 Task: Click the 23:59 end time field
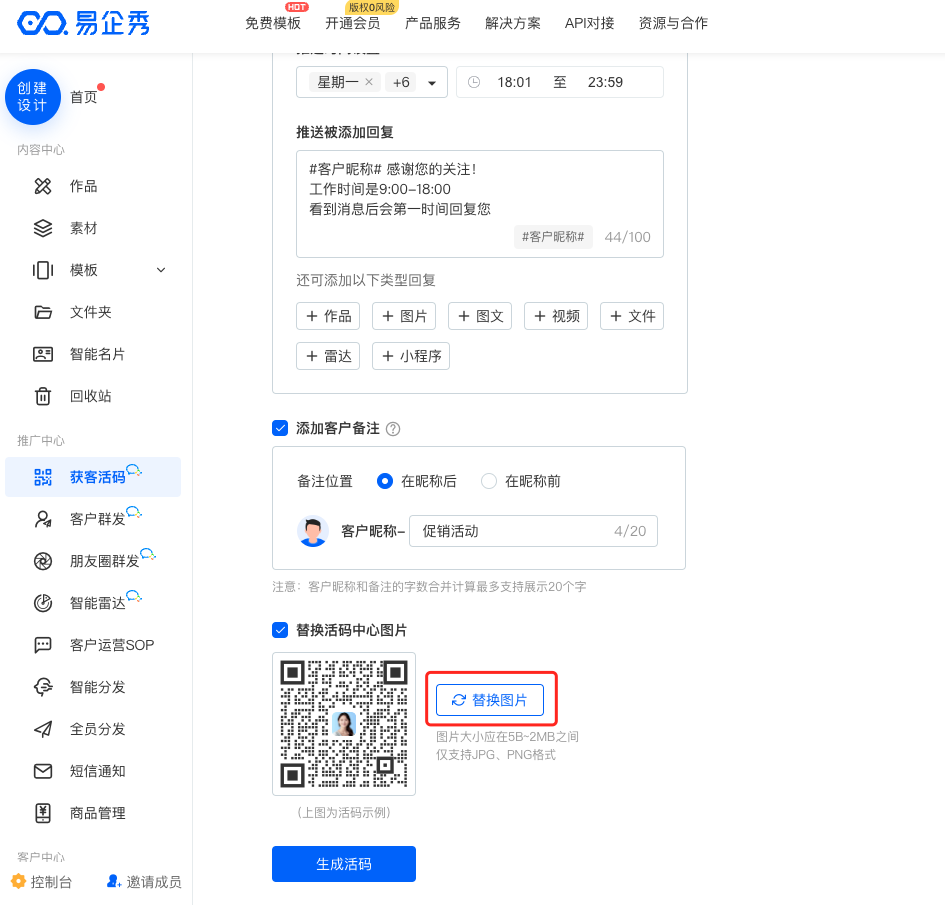pos(605,82)
